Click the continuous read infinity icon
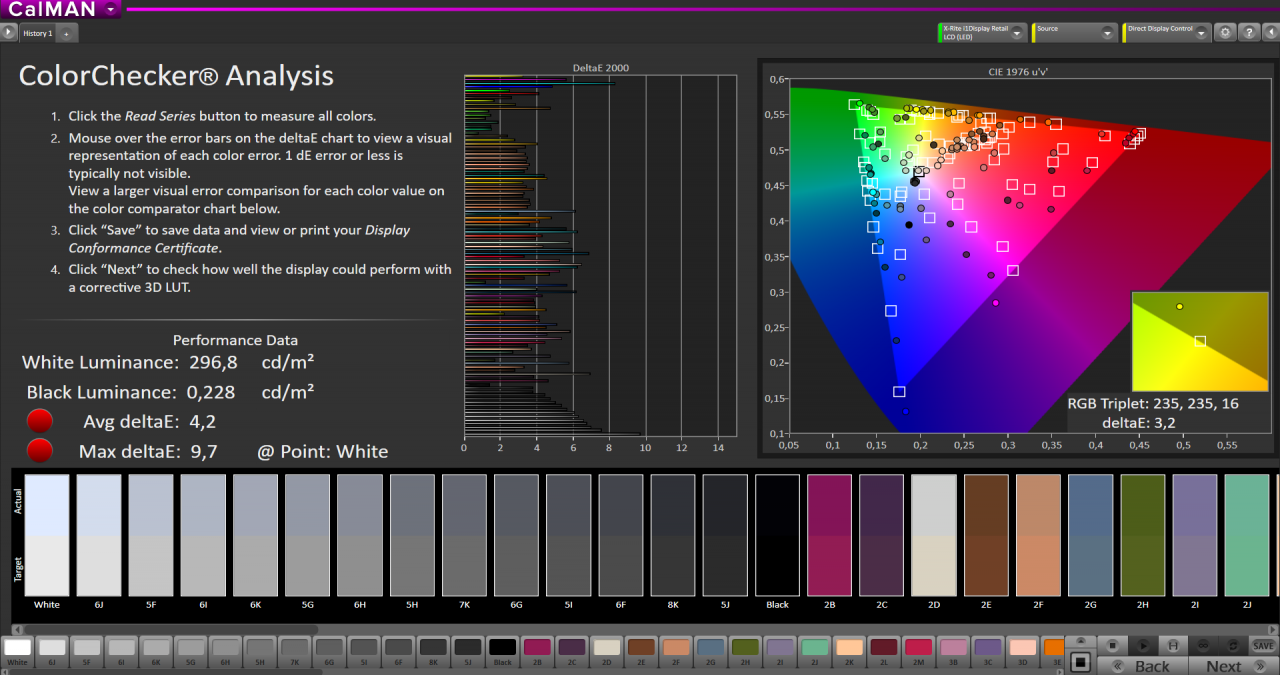 pyautogui.click(x=1203, y=645)
